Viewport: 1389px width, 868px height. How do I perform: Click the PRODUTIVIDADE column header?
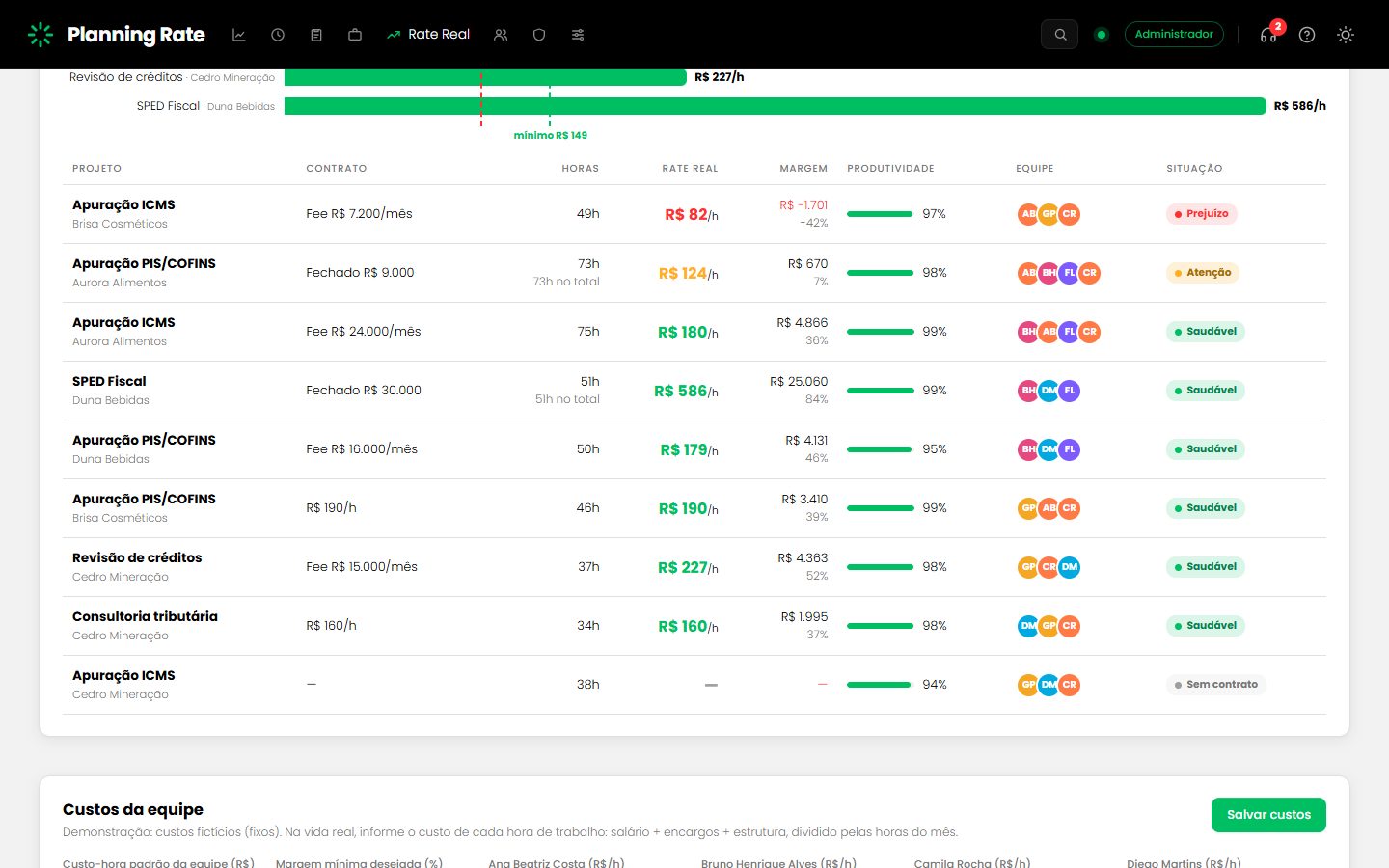pos(891,169)
